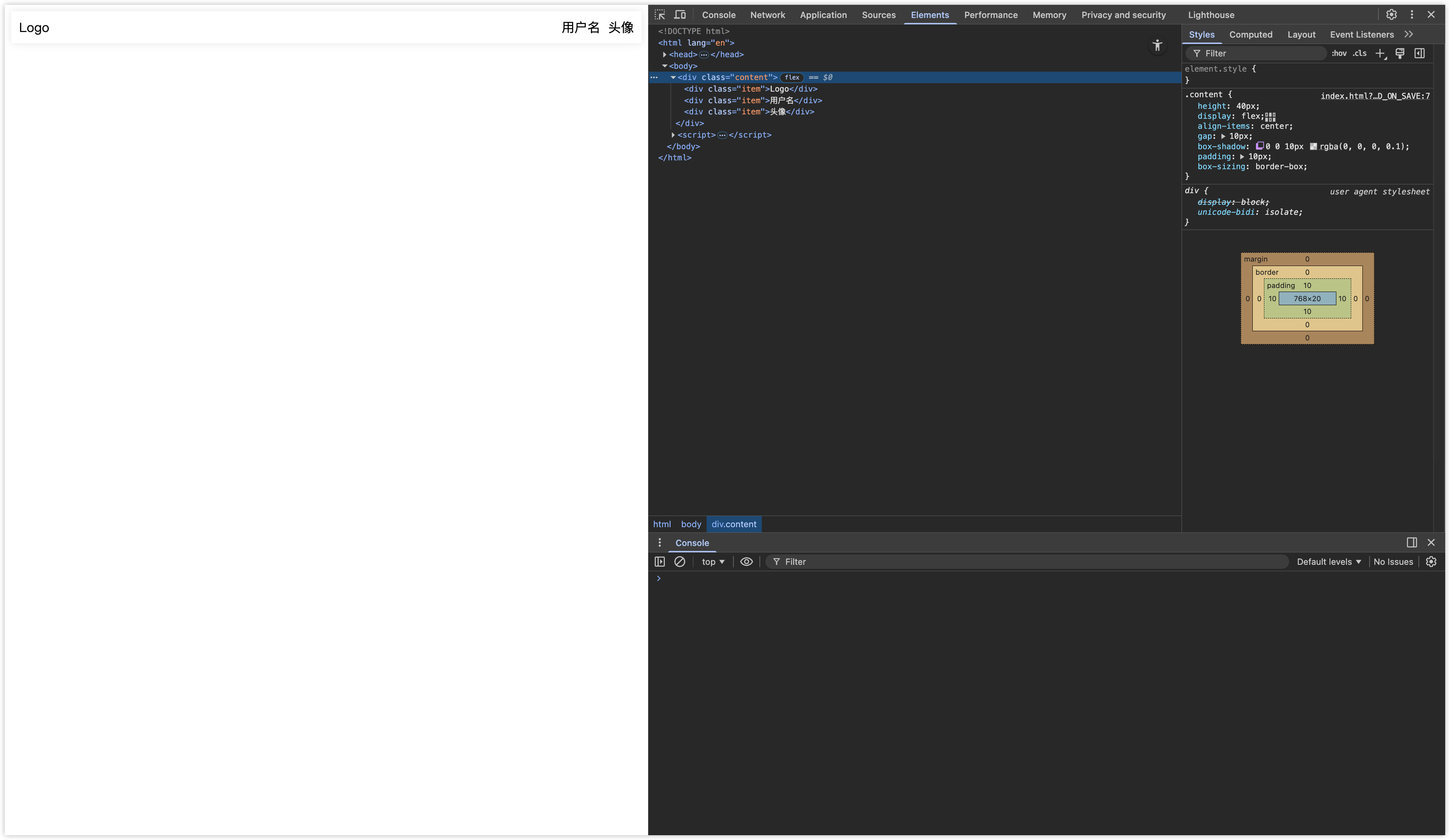Screen dimensions: 1450x840
Task: Open the index.html source link
Action: [x=1375, y=96]
